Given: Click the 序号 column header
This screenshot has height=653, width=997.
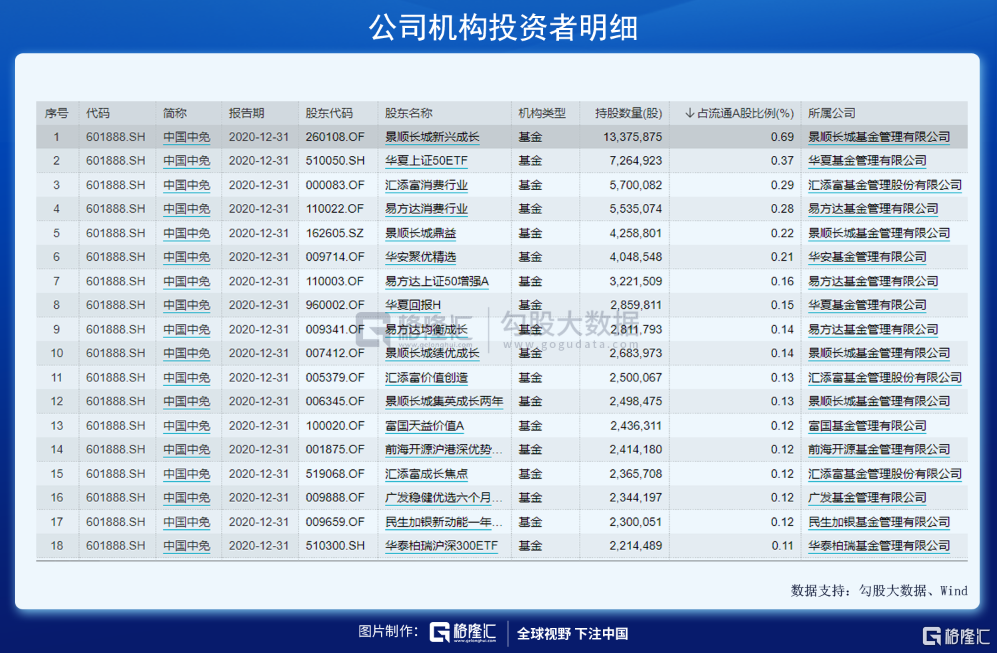Looking at the screenshot, I should [x=57, y=113].
